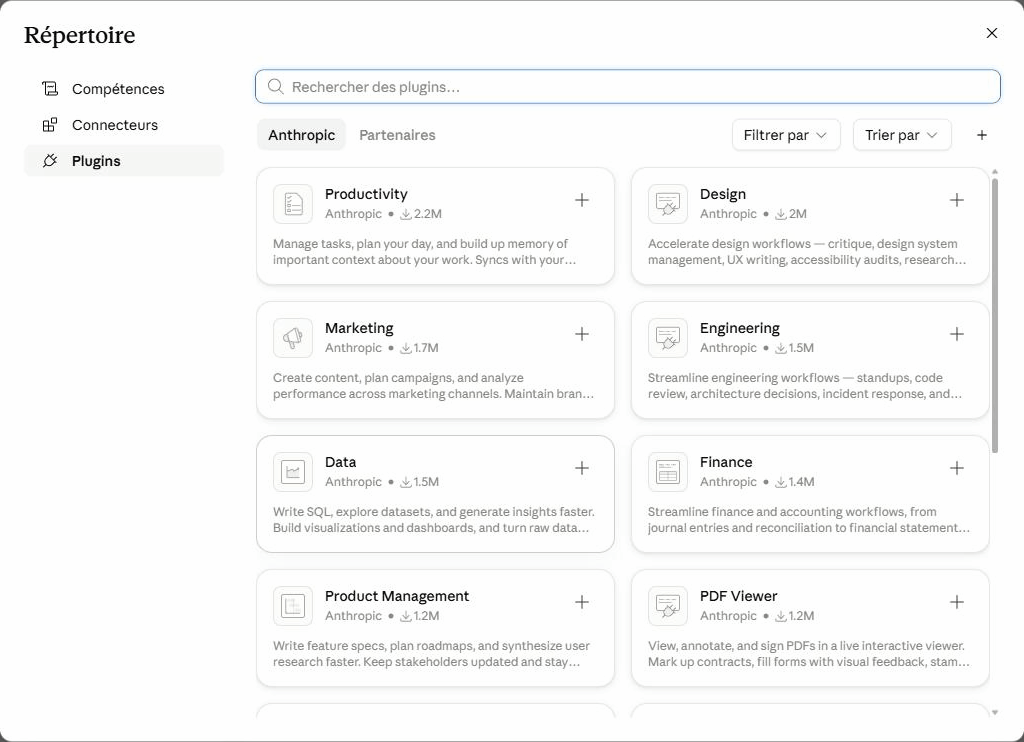Viewport: 1024px width, 742px height.
Task: Click the Compétences scroll icon in sidebar
Action: (x=50, y=88)
